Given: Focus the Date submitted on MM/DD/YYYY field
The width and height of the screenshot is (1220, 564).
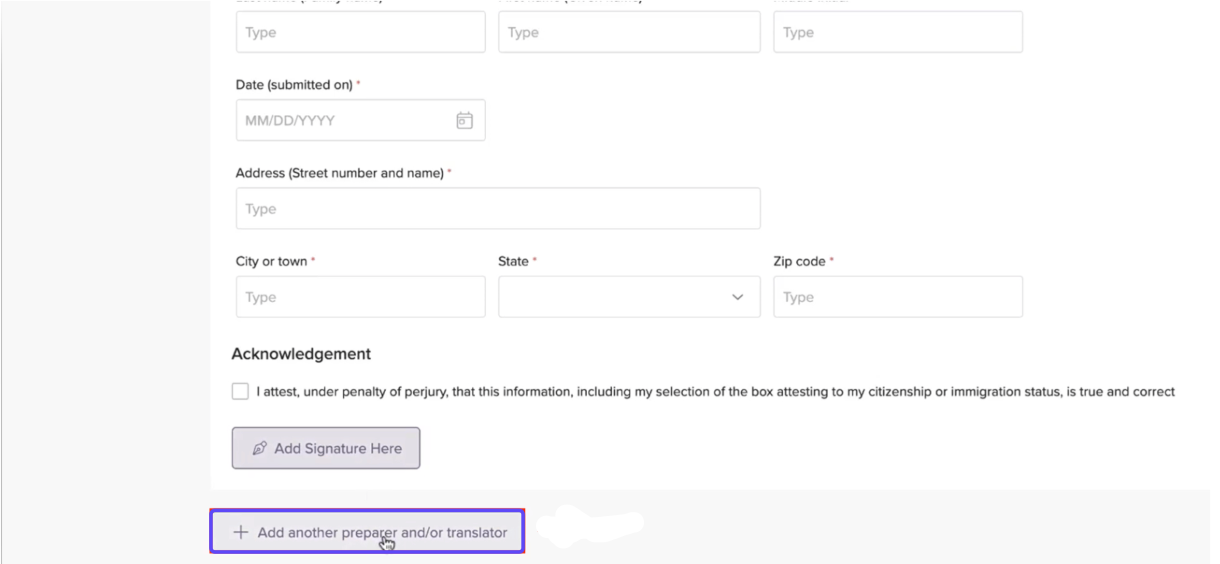Looking at the screenshot, I should pyautogui.click(x=345, y=121).
